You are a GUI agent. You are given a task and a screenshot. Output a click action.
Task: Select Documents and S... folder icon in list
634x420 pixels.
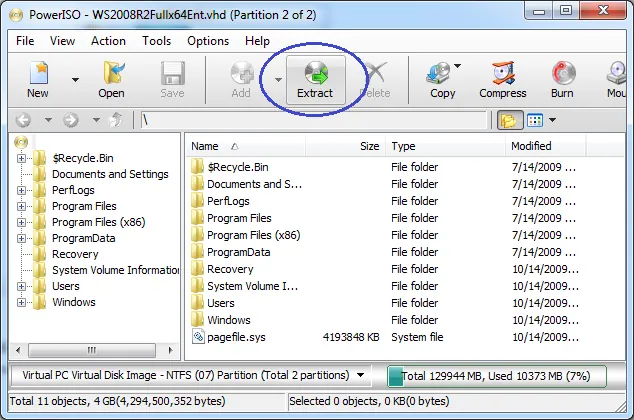point(197,184)
